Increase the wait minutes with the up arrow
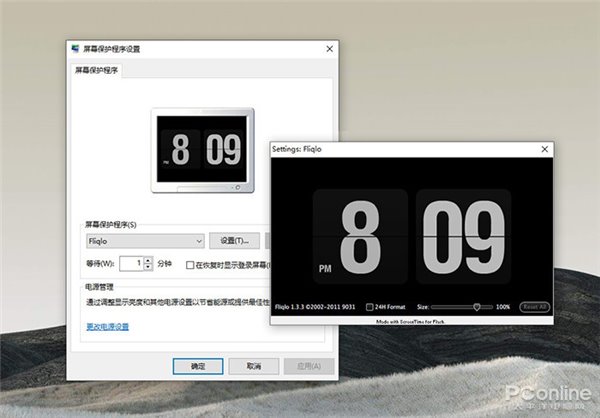 [148, 260]
